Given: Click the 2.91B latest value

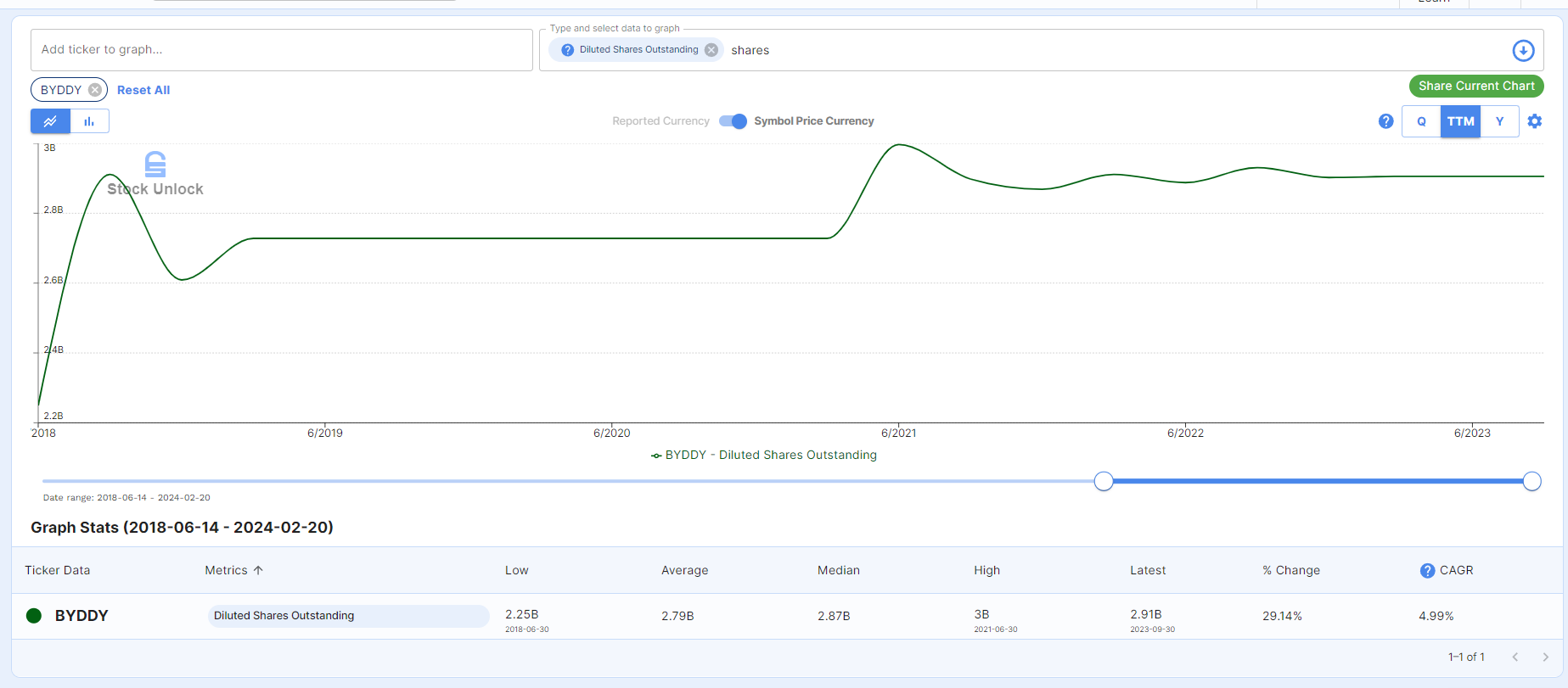Looking at the screenshot, I should [1146, 614].
